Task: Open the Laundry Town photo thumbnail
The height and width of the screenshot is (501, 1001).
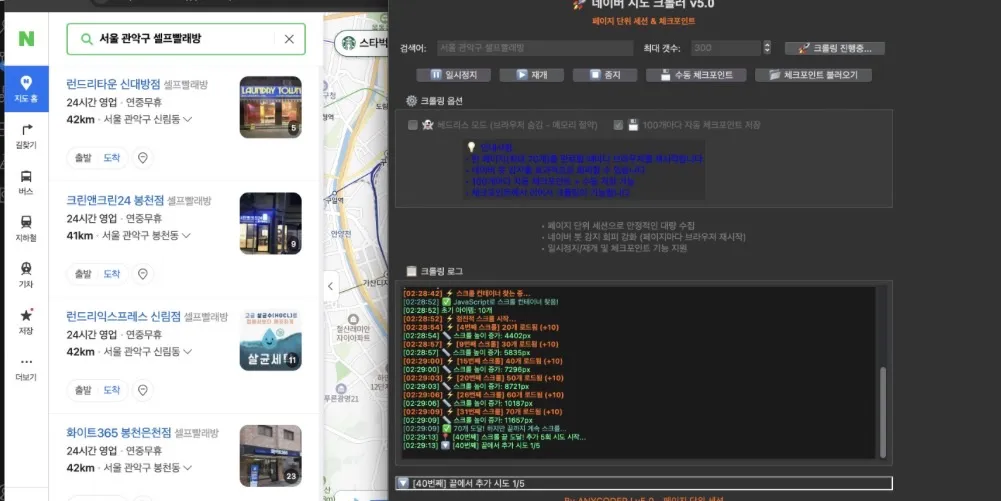Action: pos(271,107)
